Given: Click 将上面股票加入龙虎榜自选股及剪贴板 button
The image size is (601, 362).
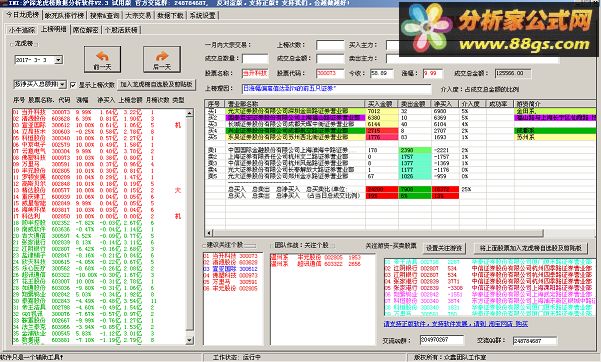Looking at the screenshot, I should (530, 248).
